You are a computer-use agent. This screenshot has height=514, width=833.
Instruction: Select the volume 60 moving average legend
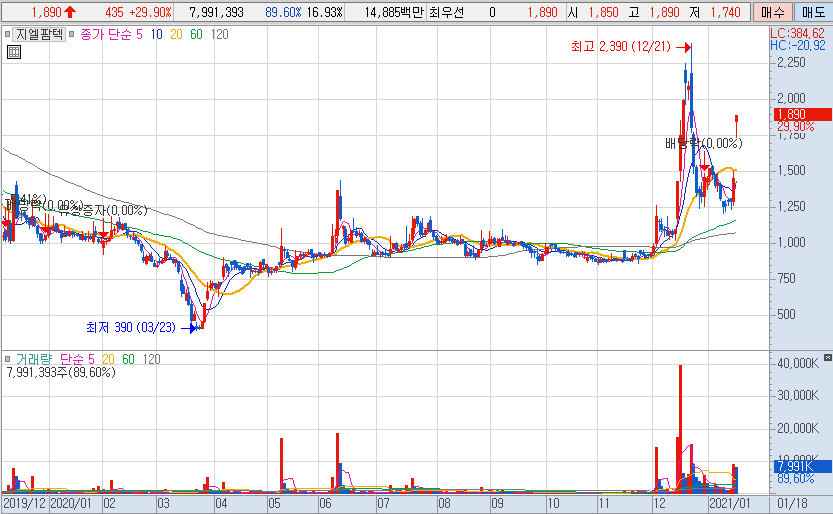click(129, 359)
